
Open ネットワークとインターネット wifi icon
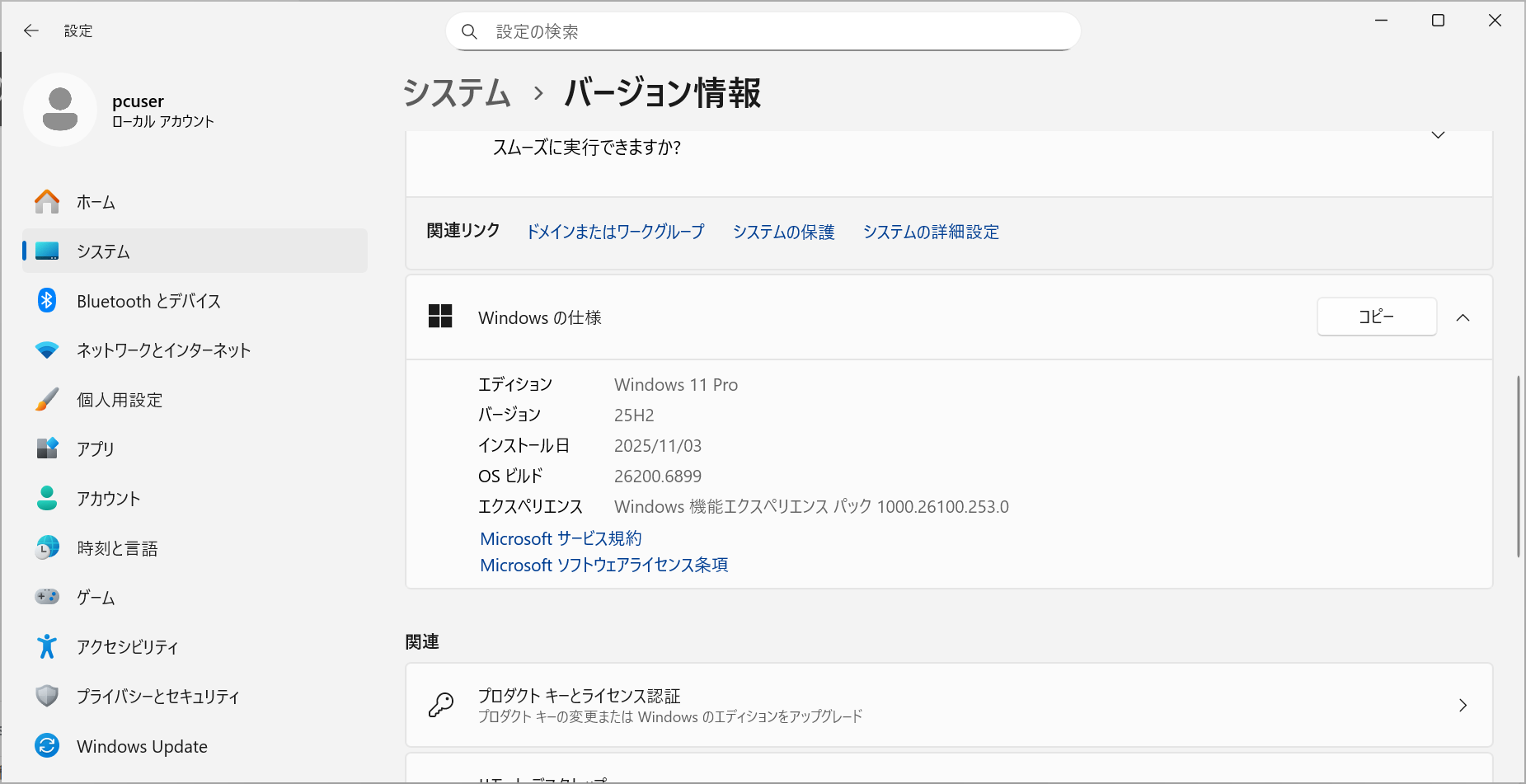pos(47,350)
